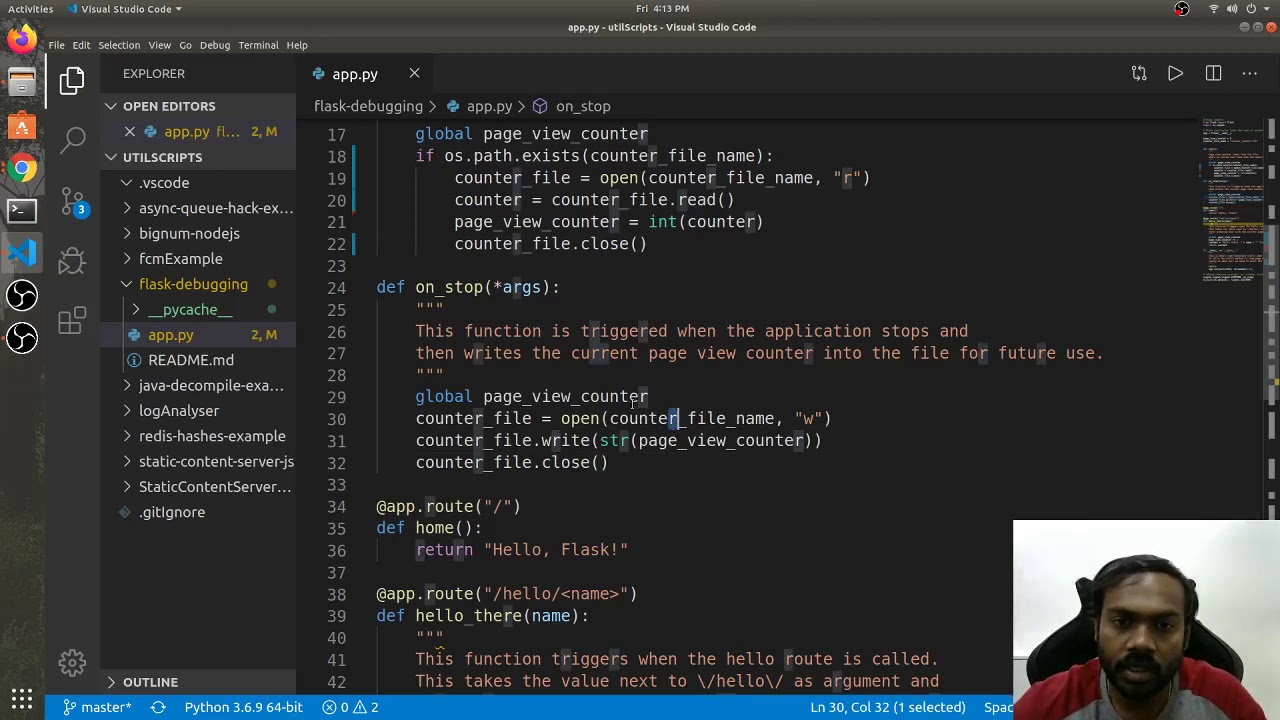
Task: Open the errors and warnings status indicator
Action: coord(350,707)
